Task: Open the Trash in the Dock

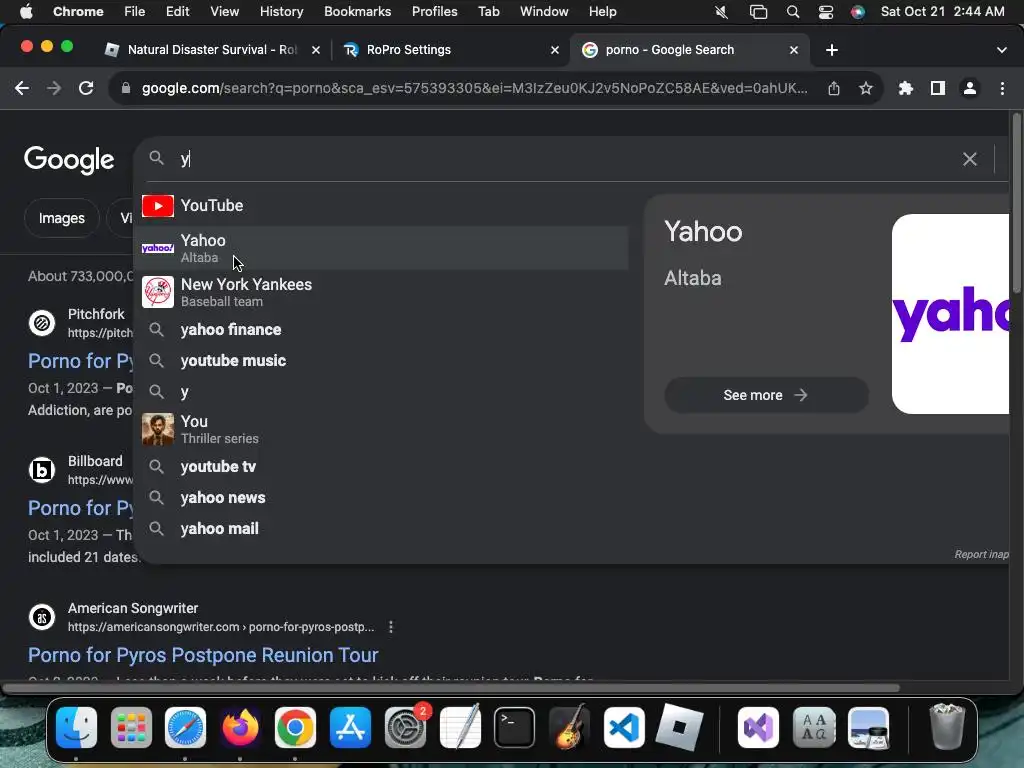Action: coord(946,728)
